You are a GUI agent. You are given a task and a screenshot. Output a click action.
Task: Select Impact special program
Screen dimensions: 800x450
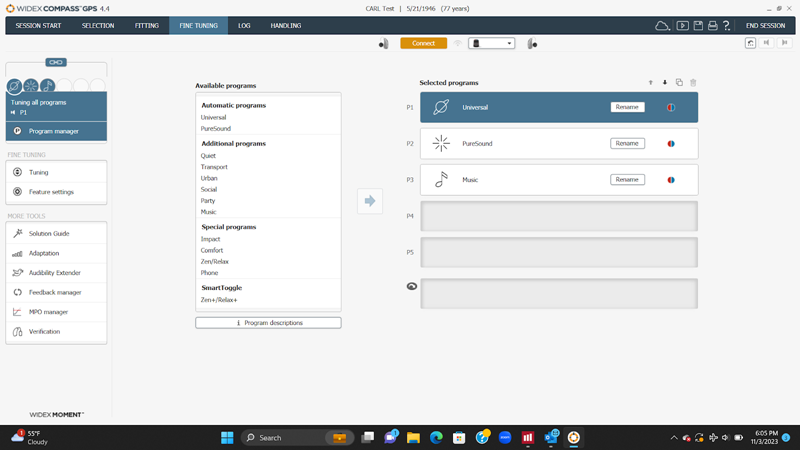click(211, 239)
